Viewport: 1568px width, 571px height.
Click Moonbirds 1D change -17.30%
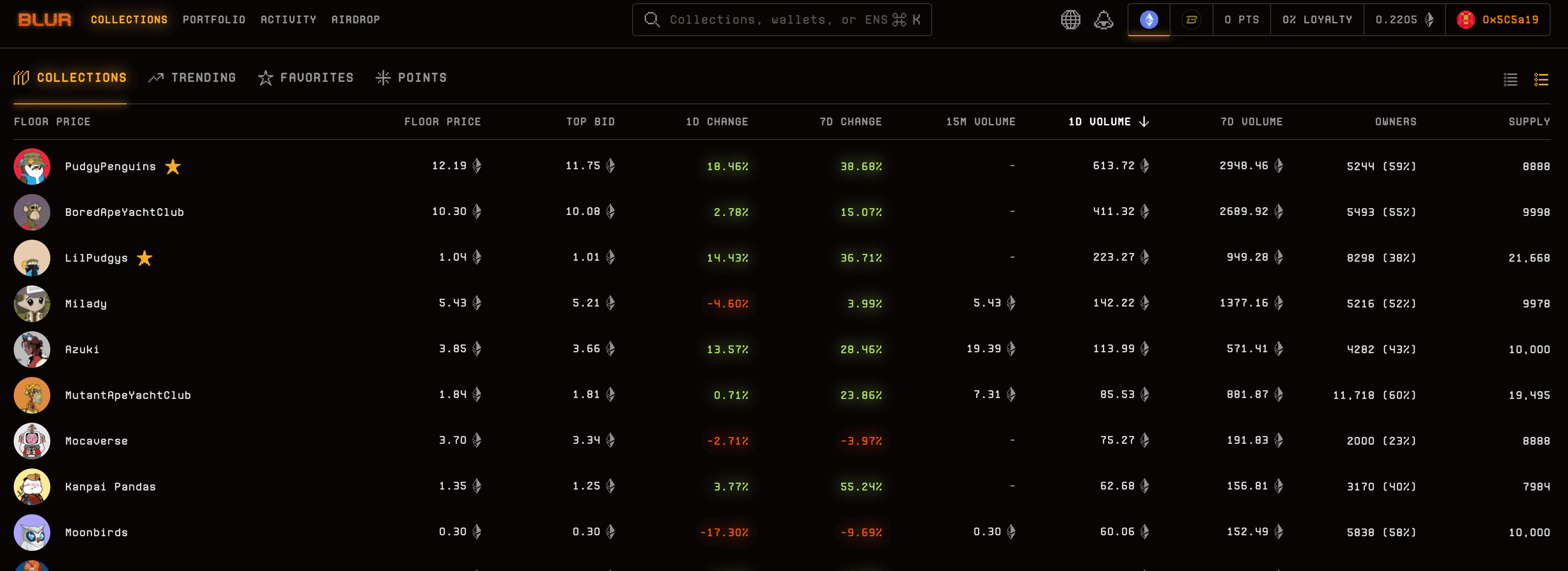724,532
